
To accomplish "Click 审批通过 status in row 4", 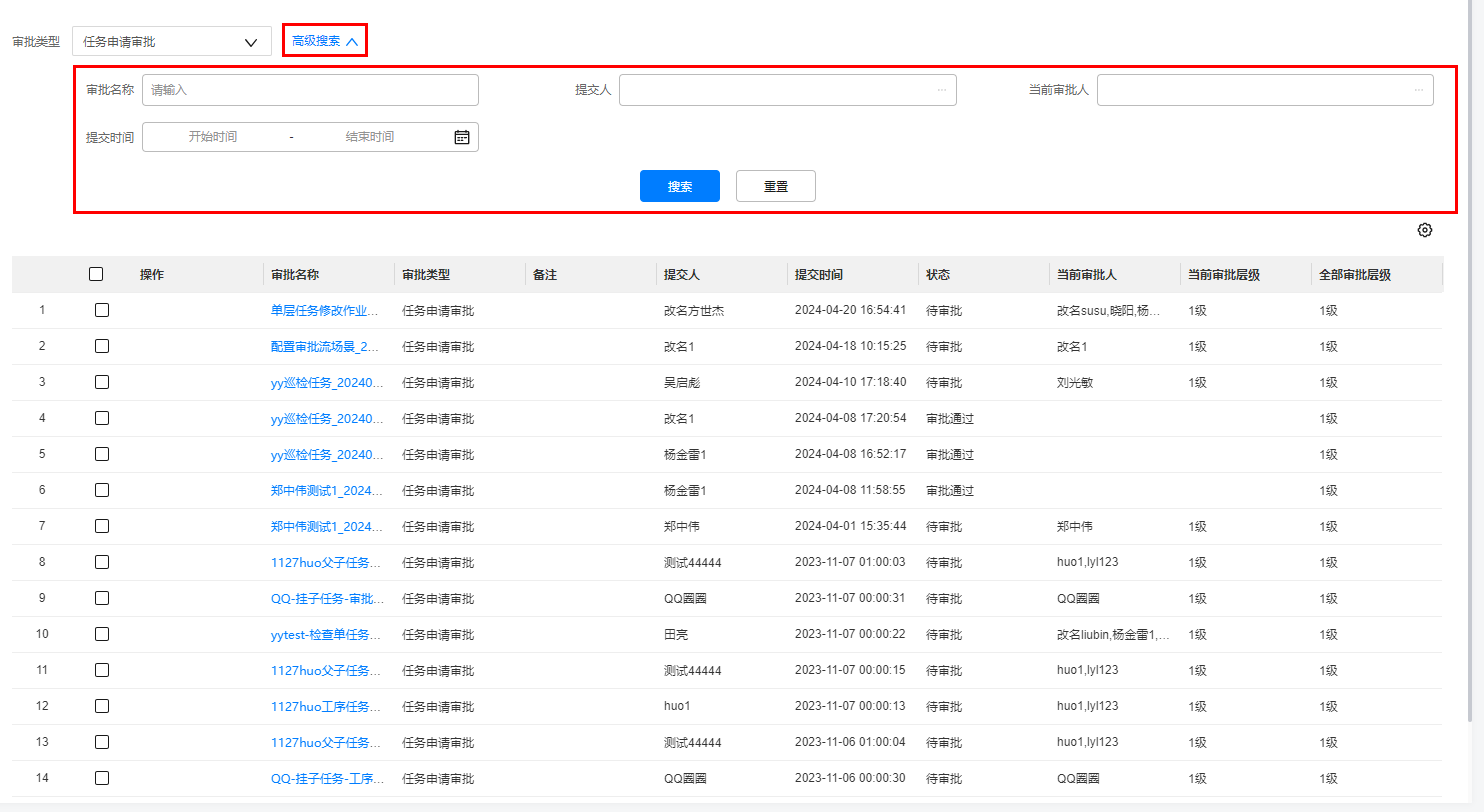I will [950, 418].
